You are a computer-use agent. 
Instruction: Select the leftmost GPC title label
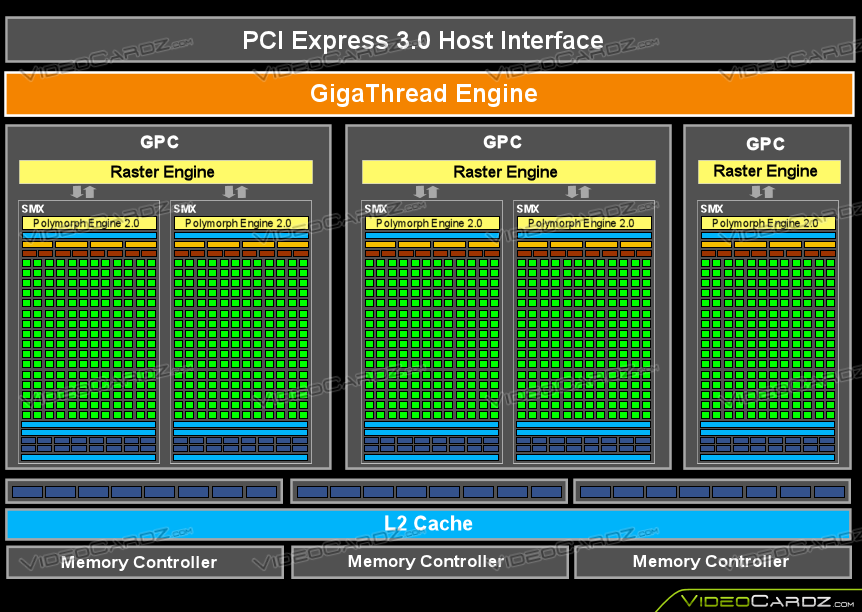pyautogui.click(x=159, y=142)
